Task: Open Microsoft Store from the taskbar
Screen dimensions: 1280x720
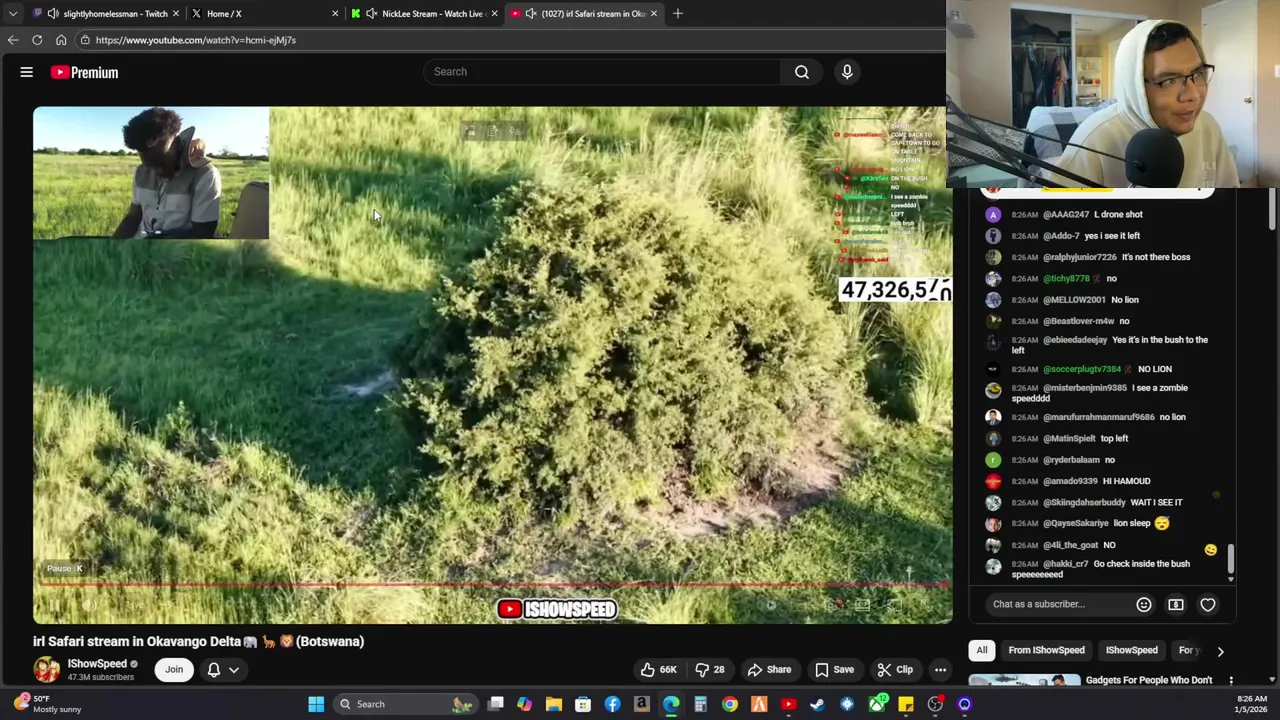Action: 583,704
